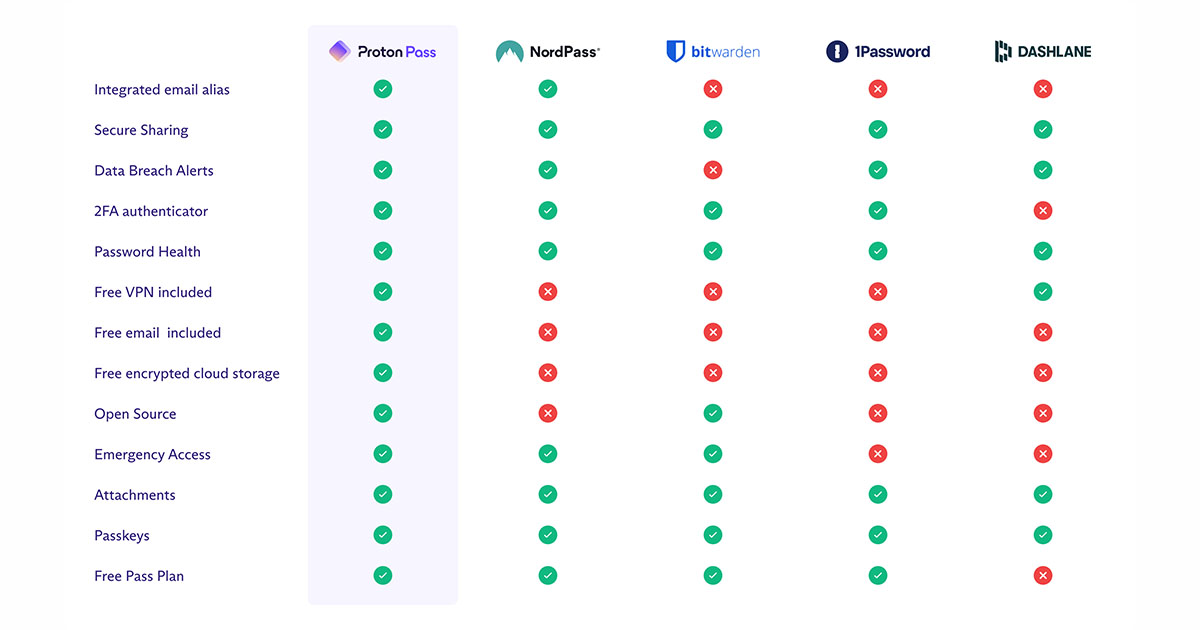This screenshot has width=1200, height=630.
Task: Click Dashlane's green check for Free VPN included
Action: [x=1042, y=292]
